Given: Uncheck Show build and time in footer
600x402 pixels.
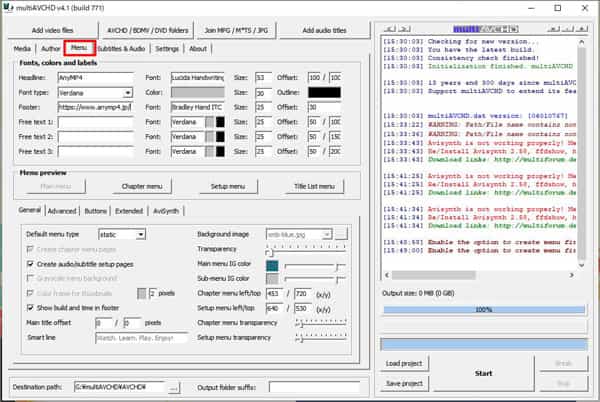Looking at the screenshot, I should tap(29, 307).
